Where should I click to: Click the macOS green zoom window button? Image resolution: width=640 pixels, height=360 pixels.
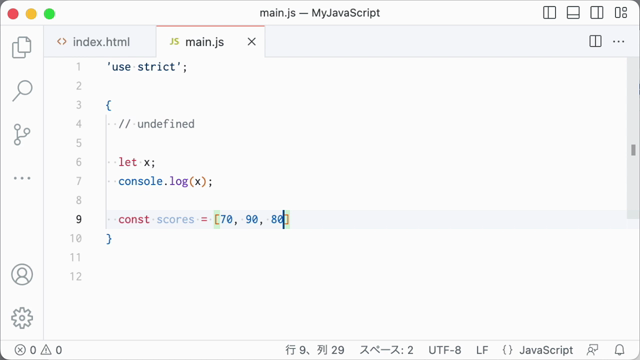(x=49, y=13)
